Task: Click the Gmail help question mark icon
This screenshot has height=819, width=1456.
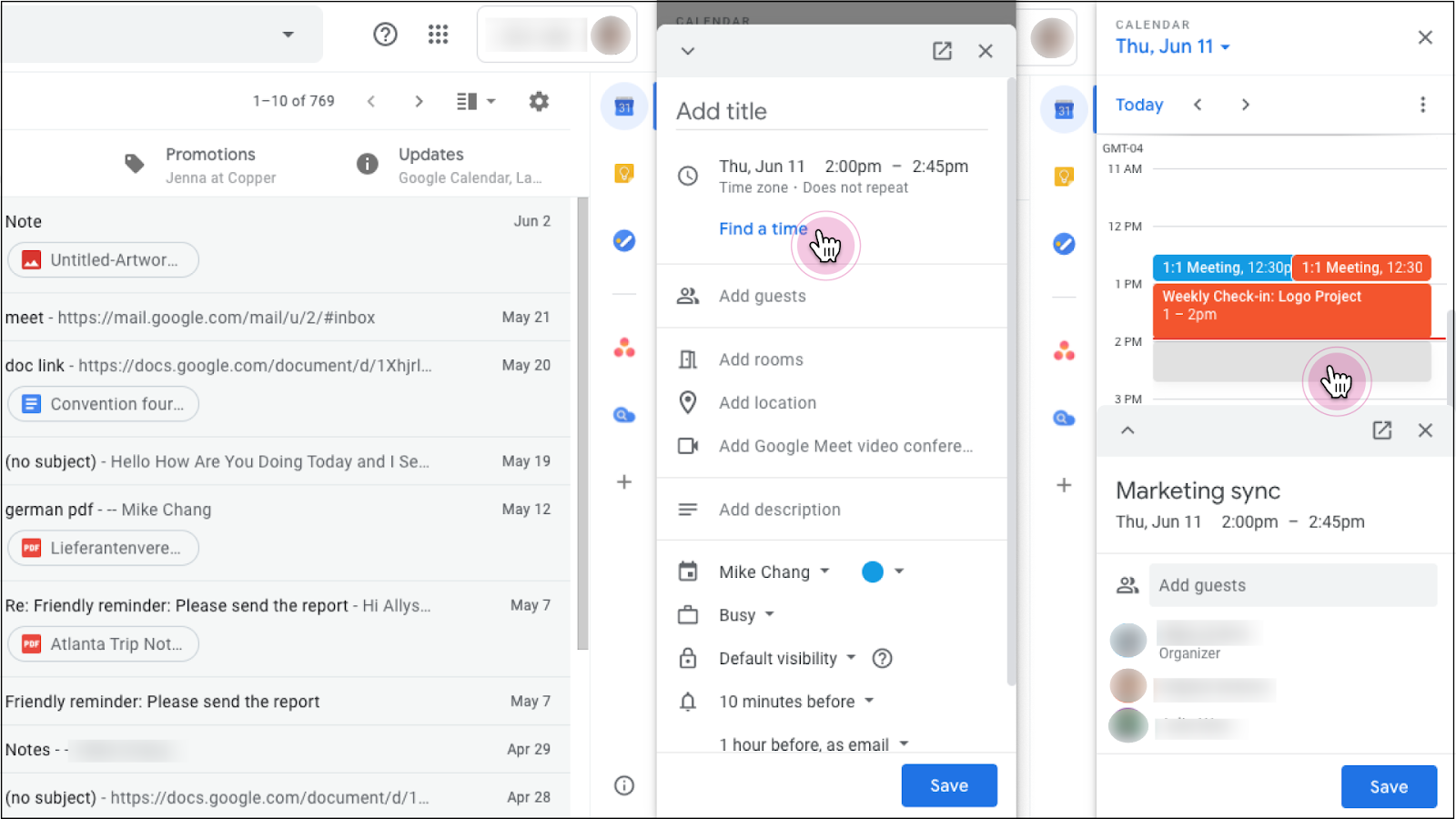Action: 385,34
